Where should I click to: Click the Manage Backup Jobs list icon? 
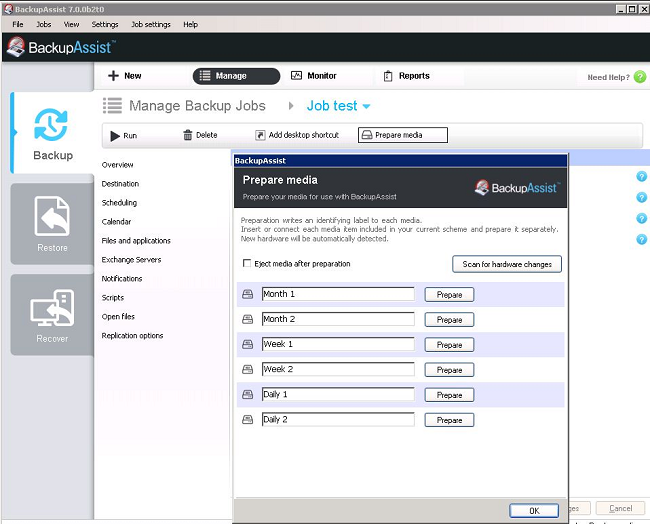point(112,106)
